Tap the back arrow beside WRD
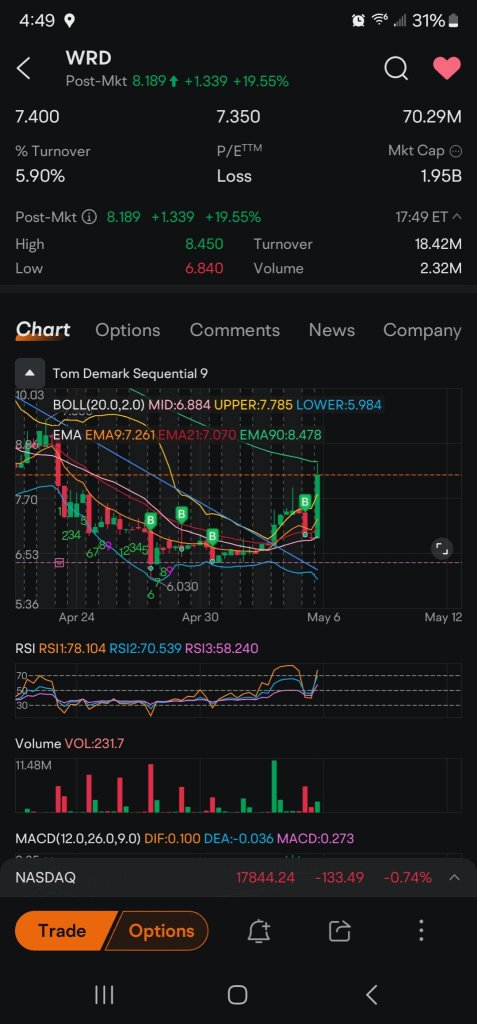This screenshot has height=1024, width=477. pos(24,68)
